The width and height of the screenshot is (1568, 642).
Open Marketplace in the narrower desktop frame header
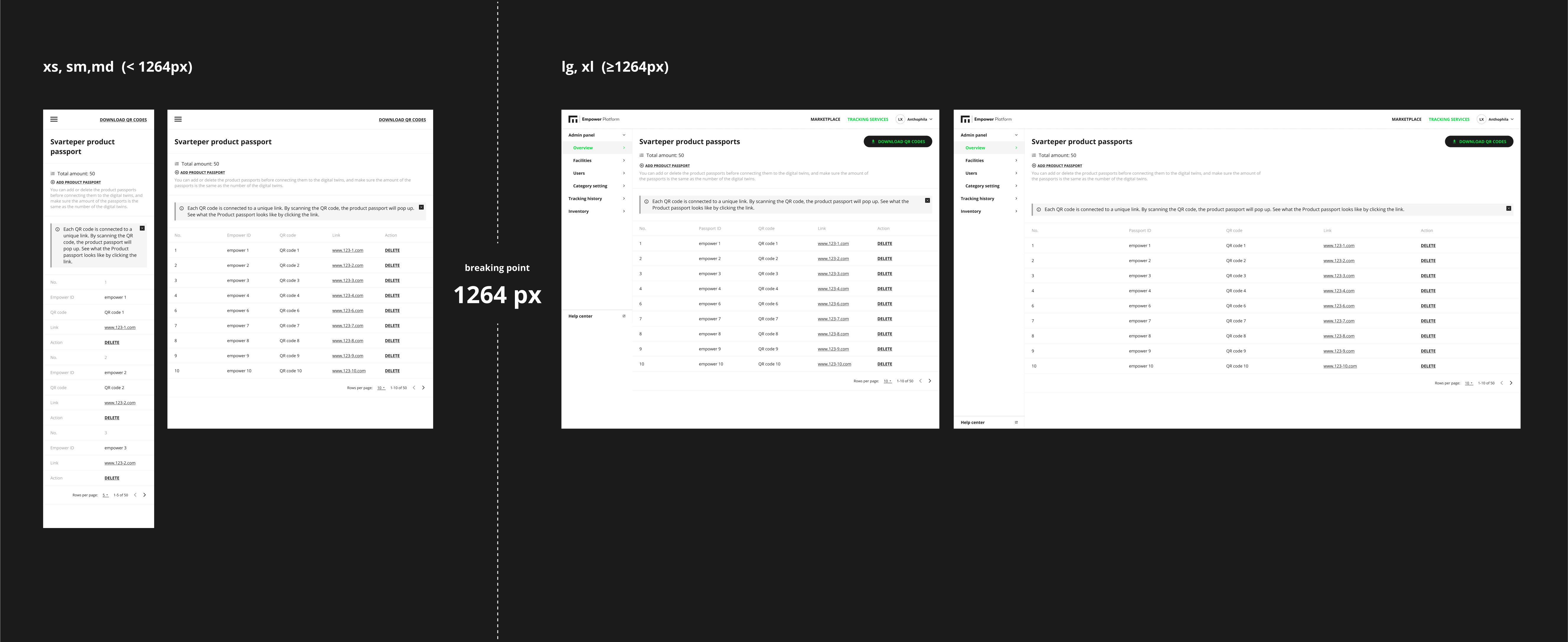coord(825,119)
